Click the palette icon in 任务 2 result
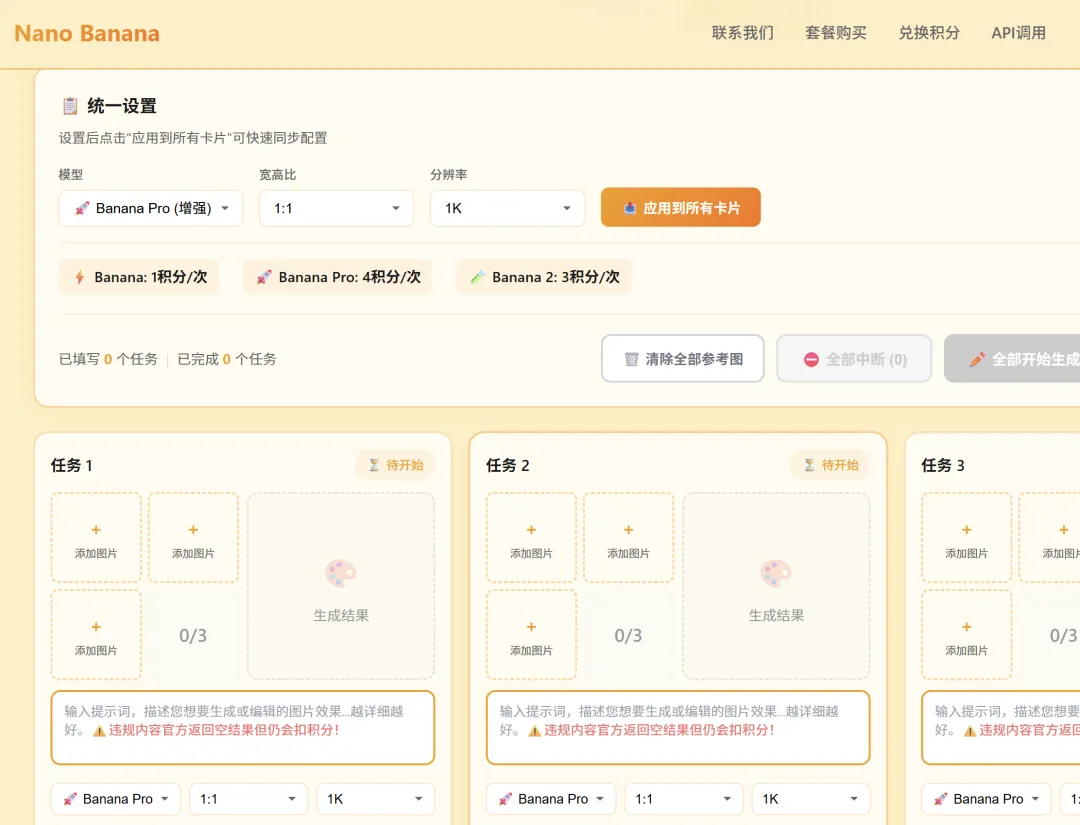This screenshot has height=825, width=1080. (x=776, y=573)
